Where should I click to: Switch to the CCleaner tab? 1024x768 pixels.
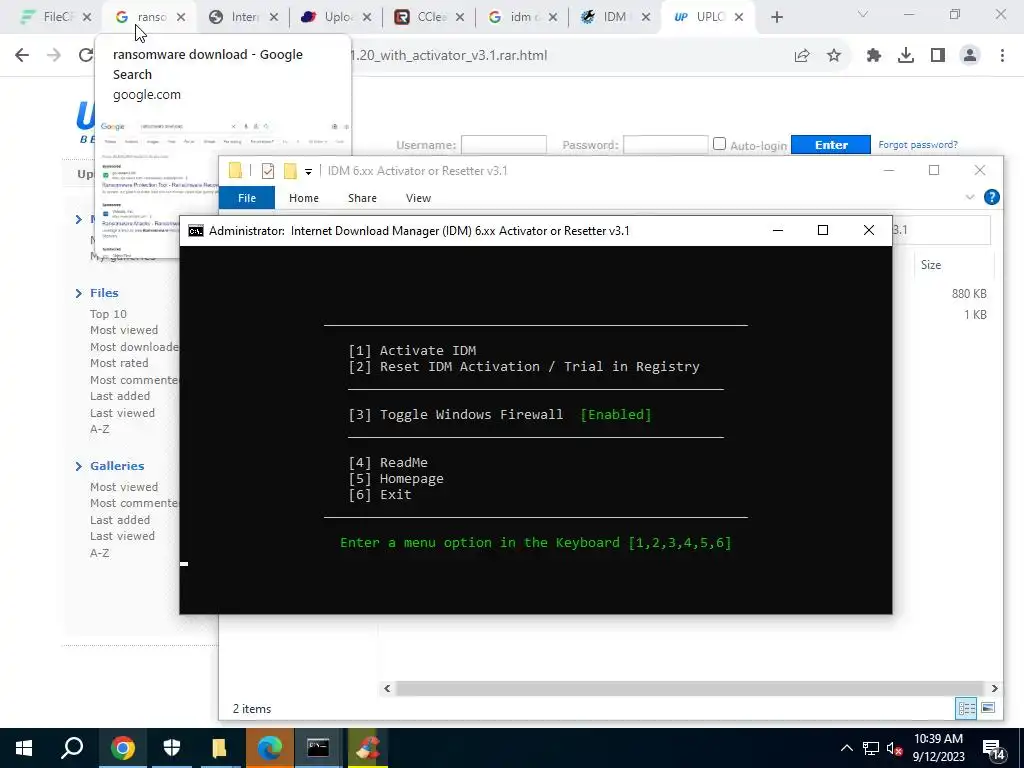(429, 18)
